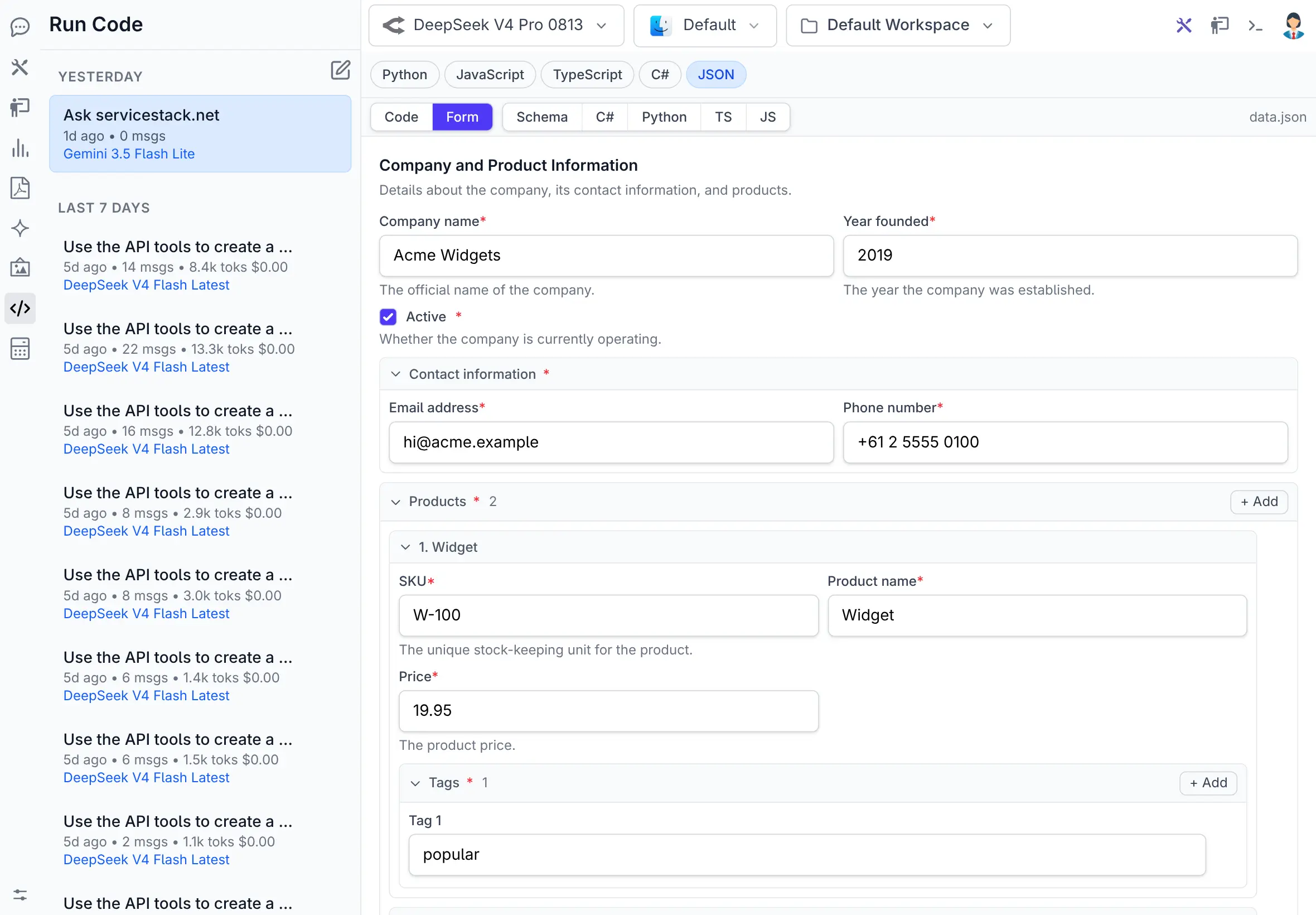Viewport: 1316px width, 915px height.
Task: Collapse the Products section
Action: [395, 502]
